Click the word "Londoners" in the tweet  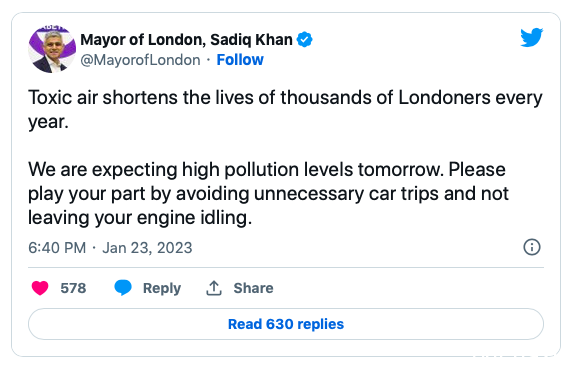[444, 98]
